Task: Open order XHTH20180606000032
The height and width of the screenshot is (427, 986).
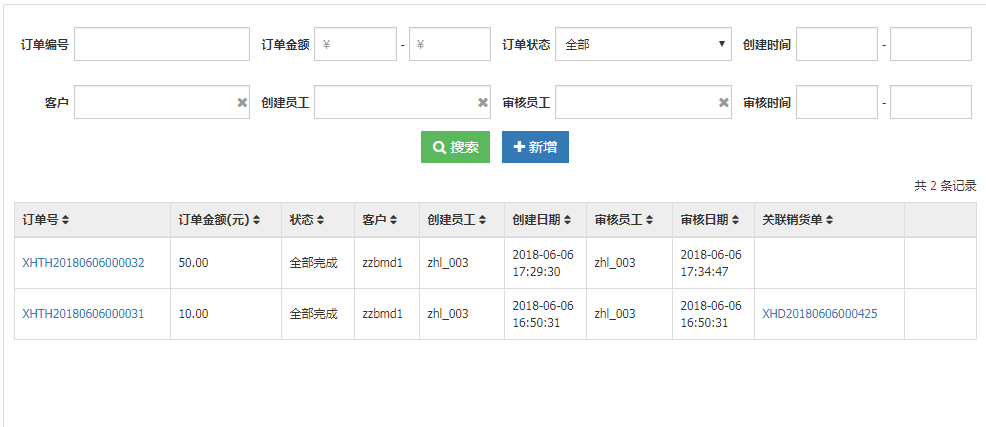Action: click(x=83, y=263)
